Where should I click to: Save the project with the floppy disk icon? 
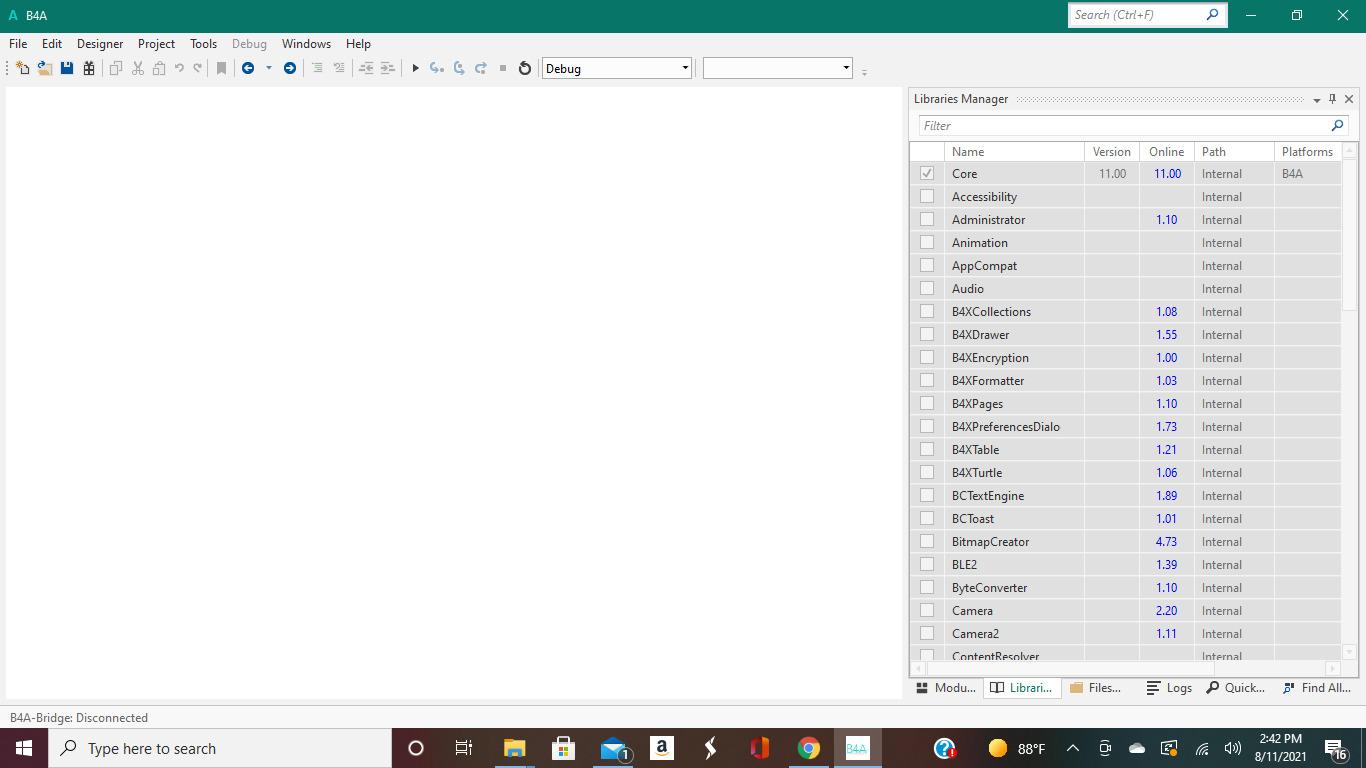pos(67,68)
